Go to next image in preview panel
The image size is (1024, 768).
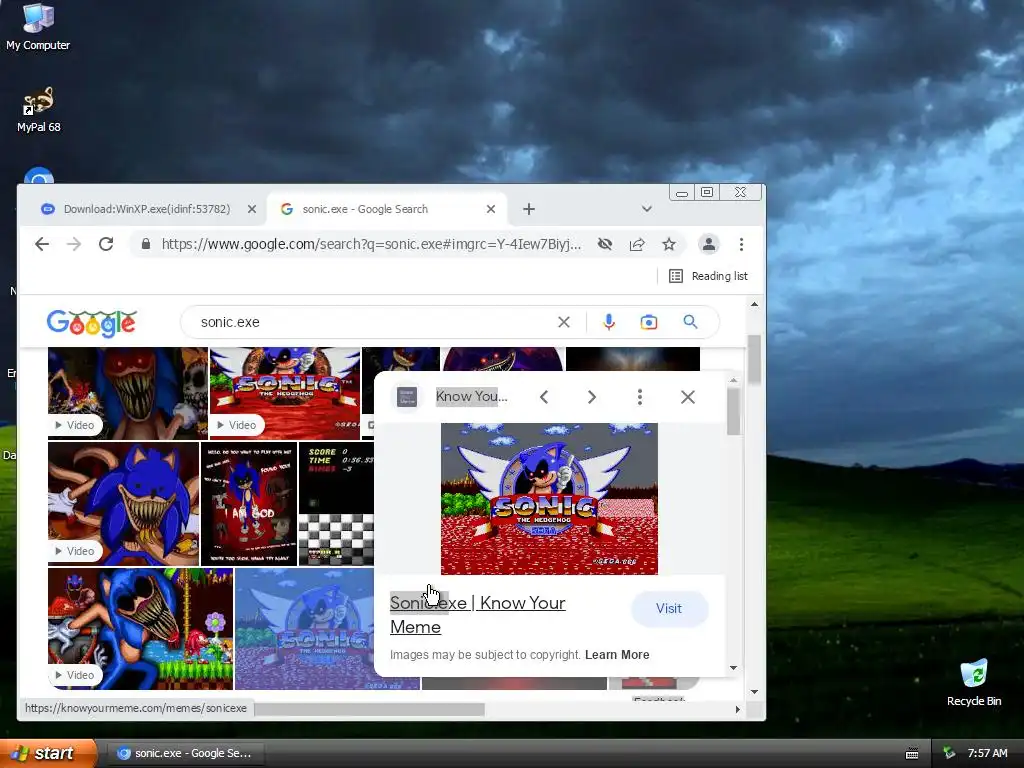[x=592, y=397]
